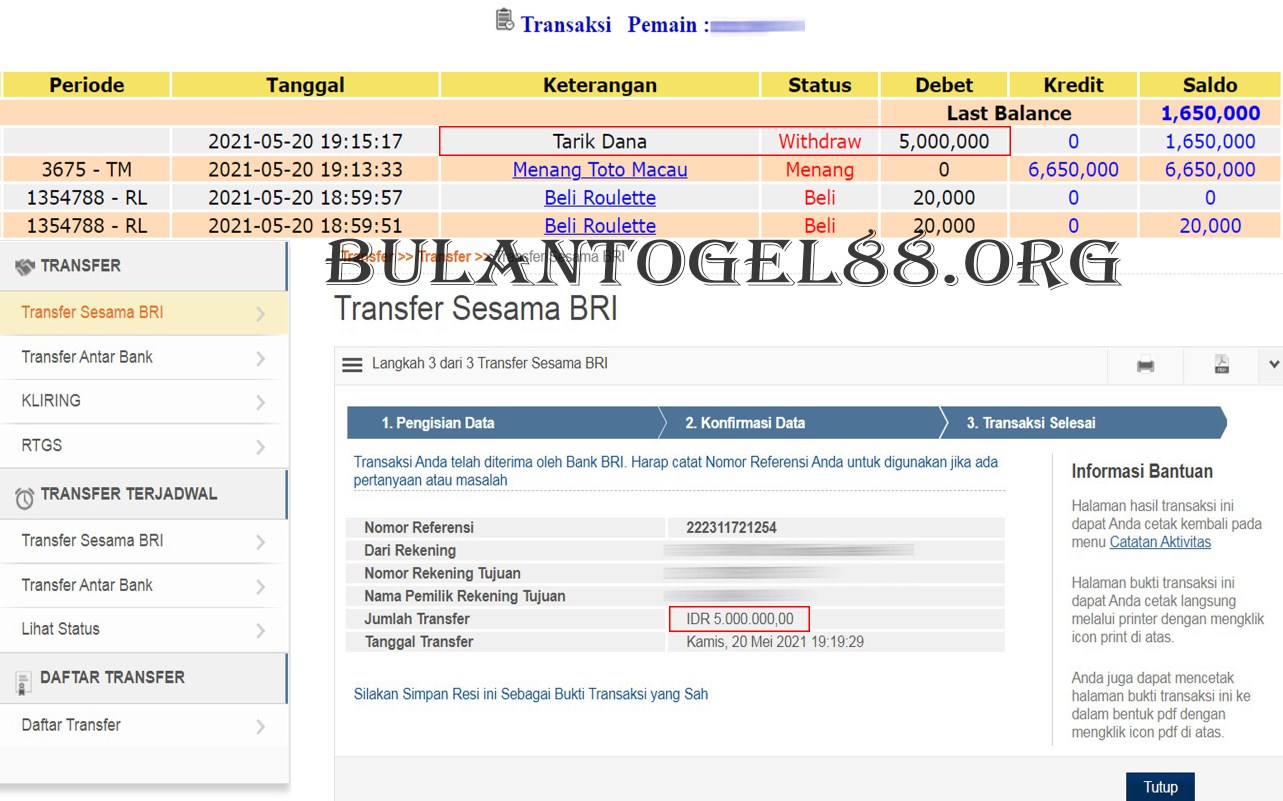Open Transfer Antar Bank in the TRANSFER menu

click(x=144, y=357)
